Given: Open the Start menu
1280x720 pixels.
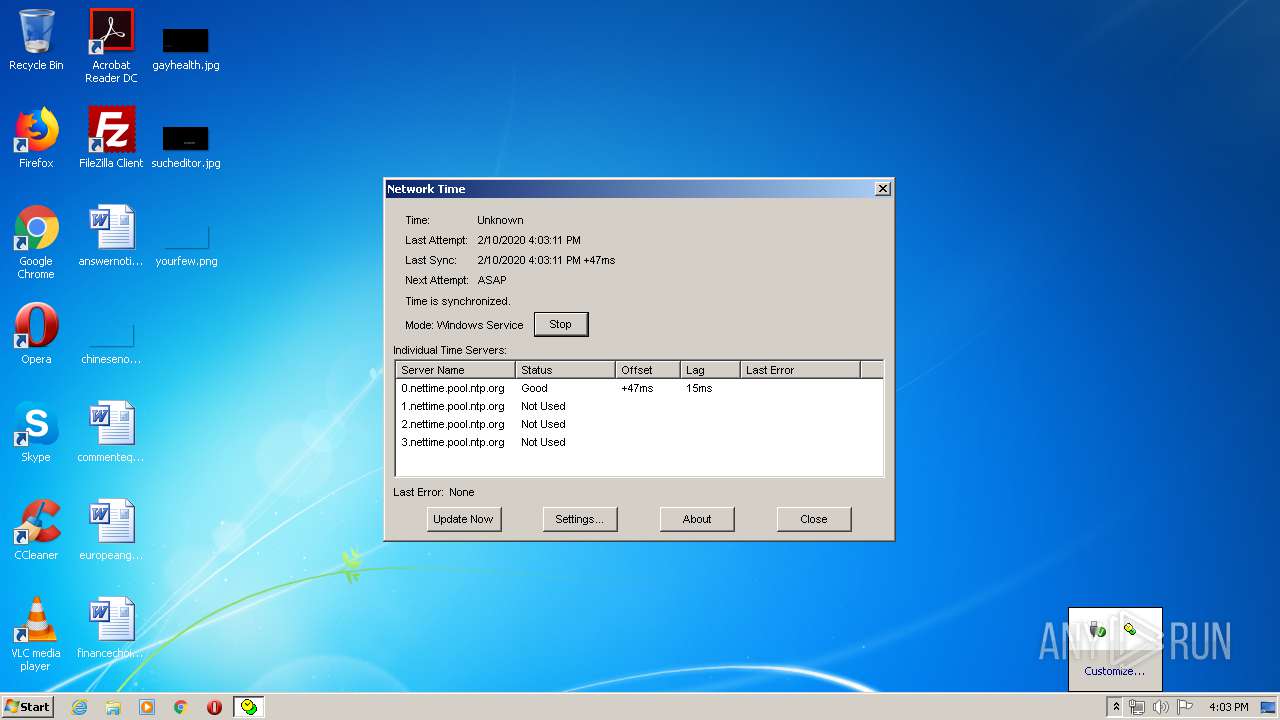Looking at the screenshot, I should (28, 707).
